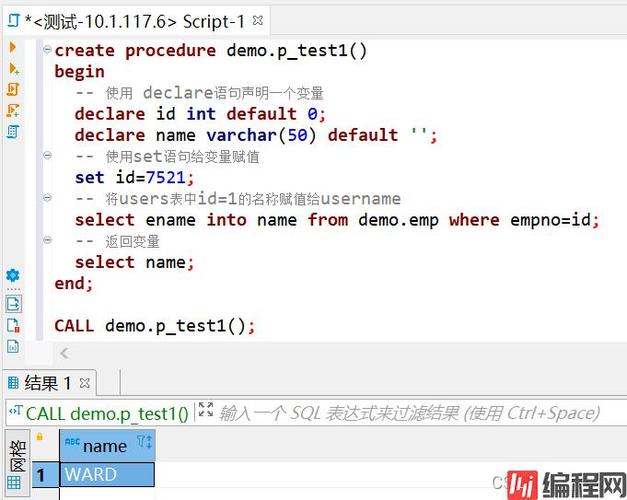
Task: Click the declare id int default 0 line
Action: pos(200,114)
